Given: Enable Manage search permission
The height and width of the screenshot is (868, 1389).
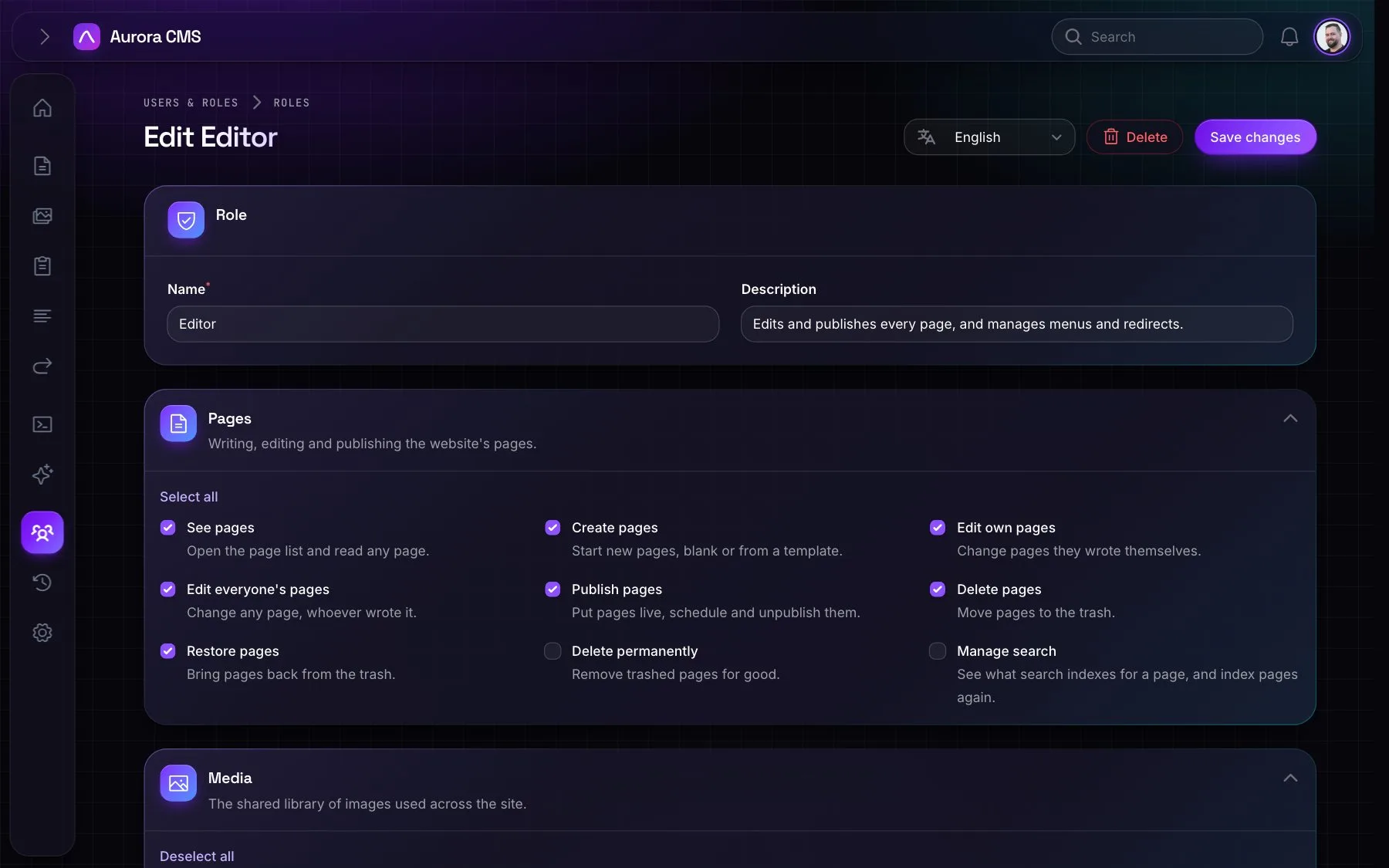Looking at the screenshot, I should [938, 651].
